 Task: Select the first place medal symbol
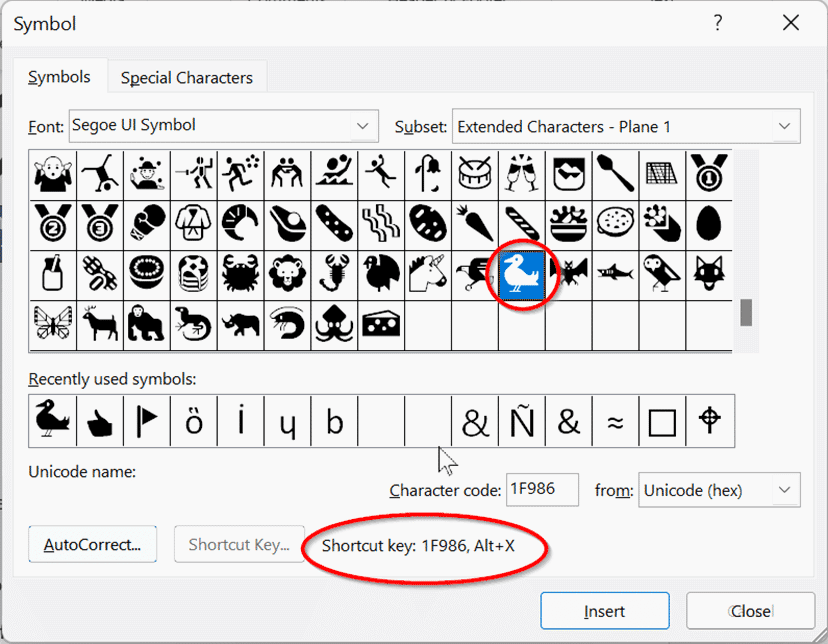[709, 174]
